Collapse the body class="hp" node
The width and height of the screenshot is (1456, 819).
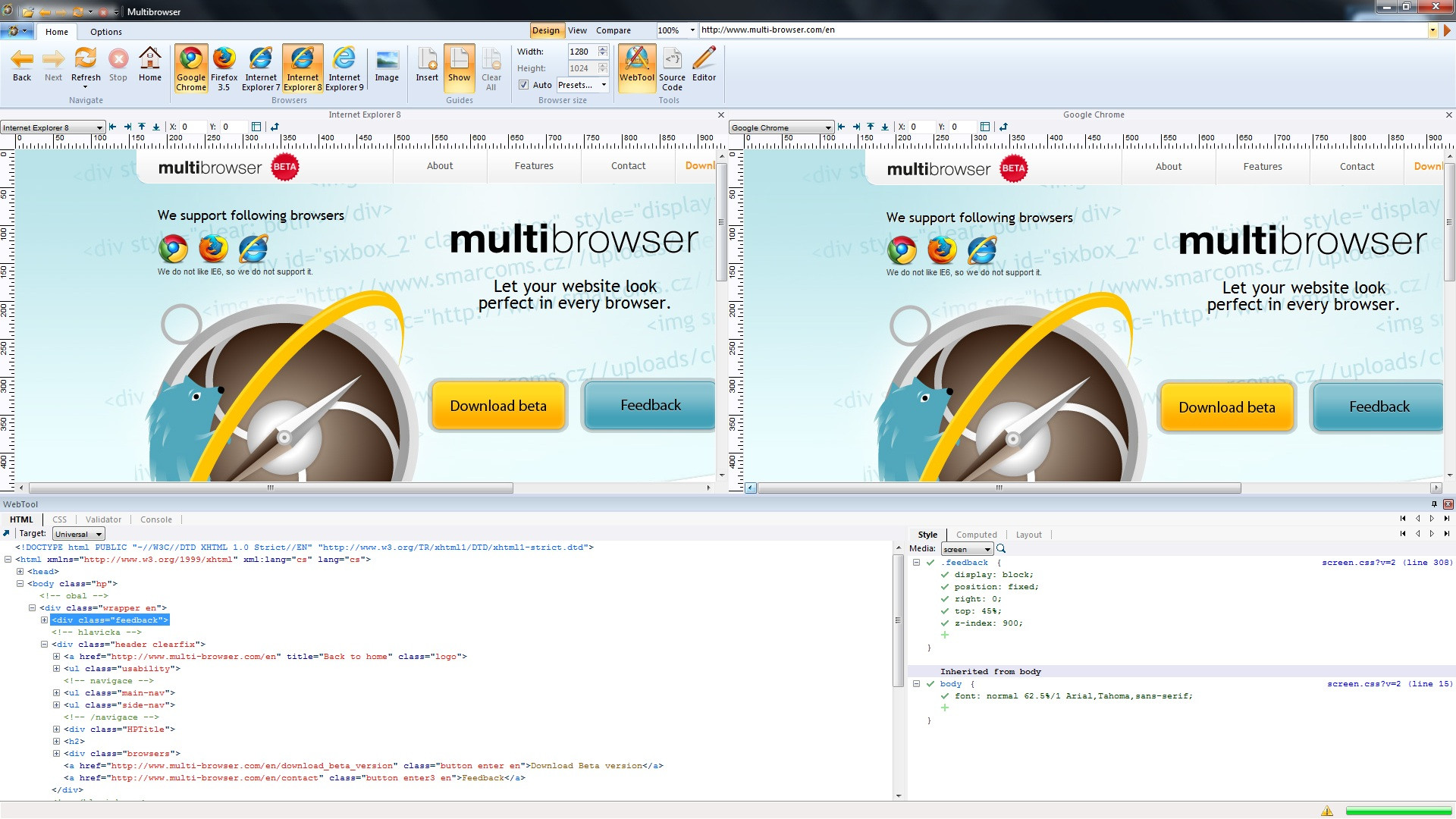click(20, 583)
